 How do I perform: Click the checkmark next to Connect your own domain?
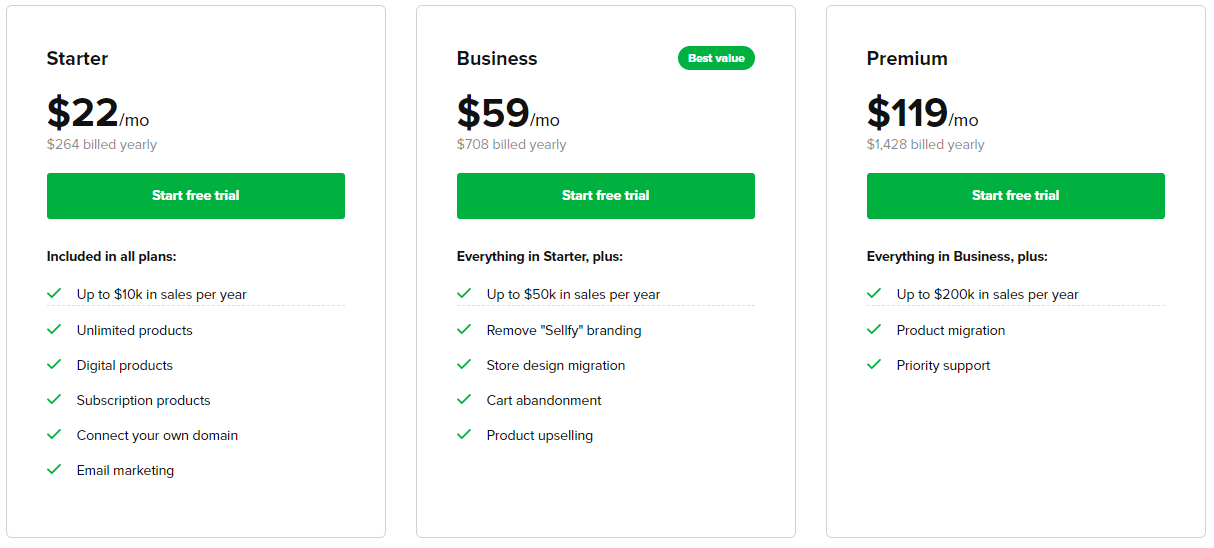coord(54,434)
